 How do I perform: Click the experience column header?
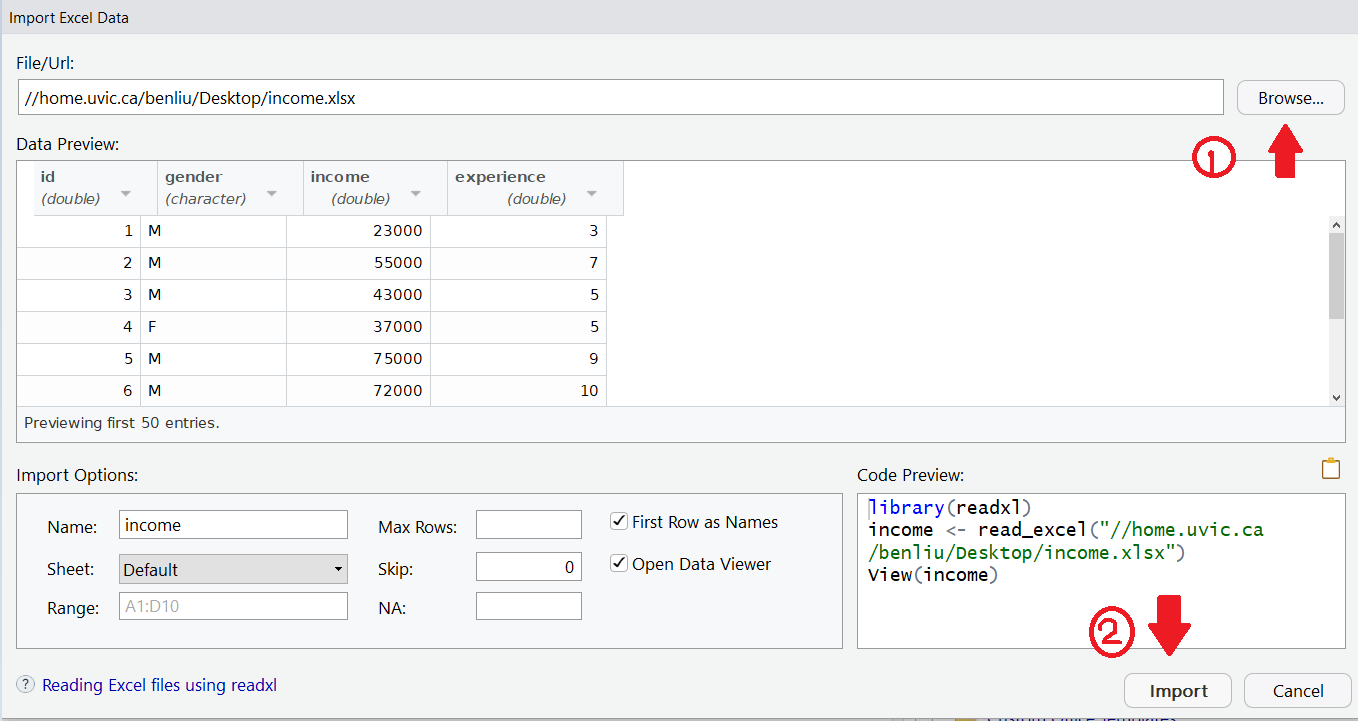coord(535,188)
